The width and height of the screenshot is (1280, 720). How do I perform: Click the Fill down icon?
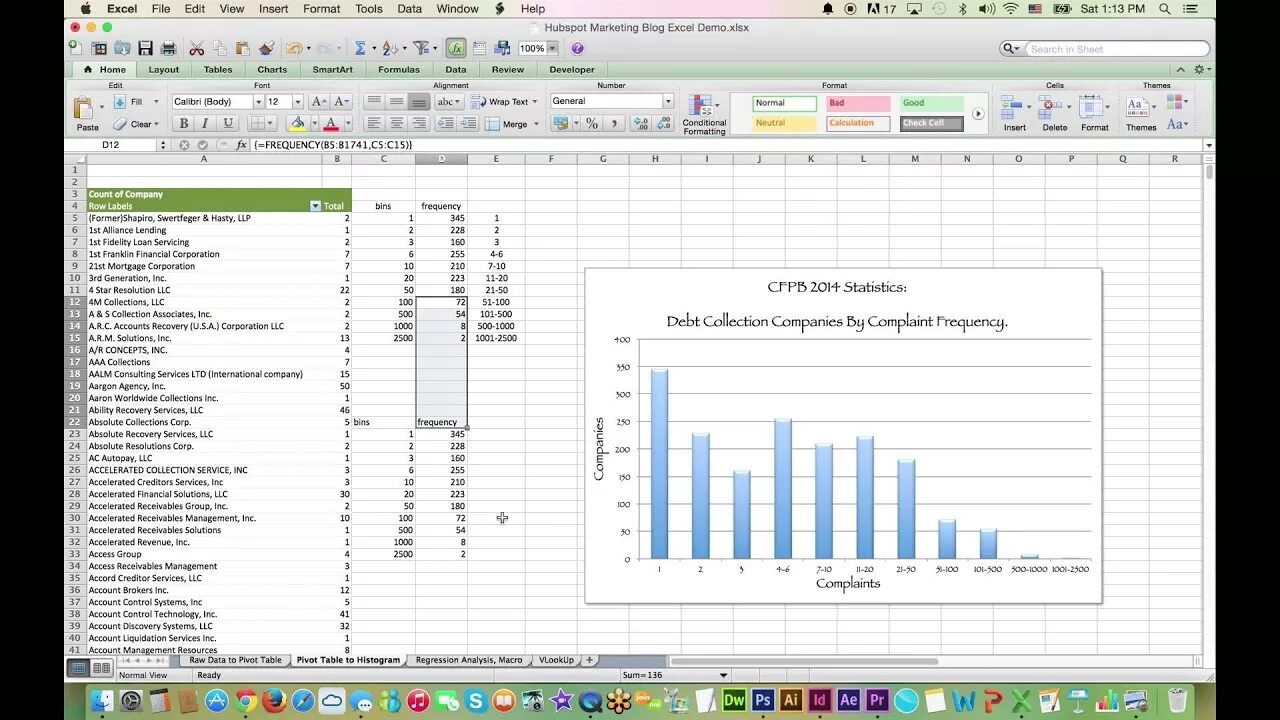coord(119,102)
